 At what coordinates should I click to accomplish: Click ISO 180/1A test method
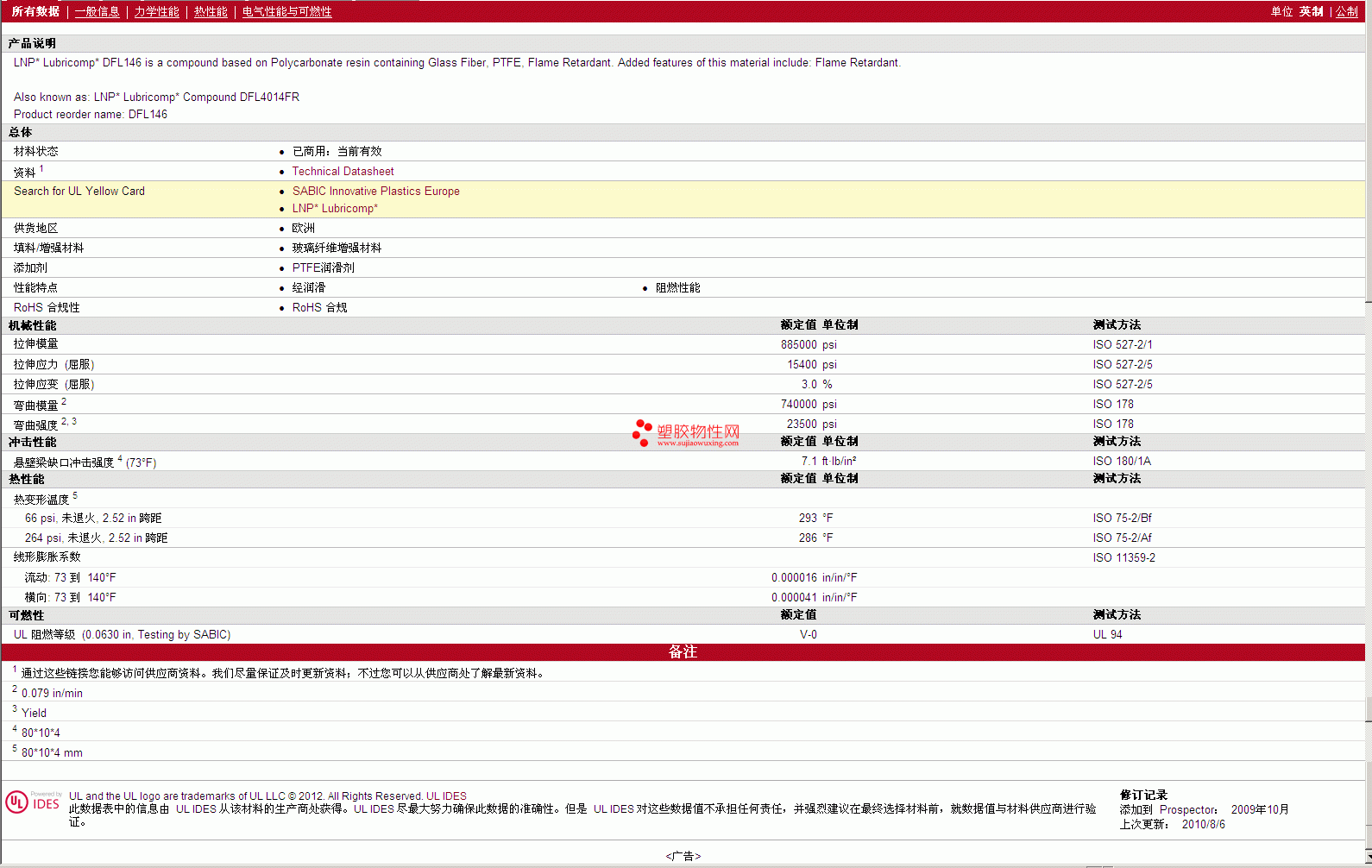(1122, 461)
